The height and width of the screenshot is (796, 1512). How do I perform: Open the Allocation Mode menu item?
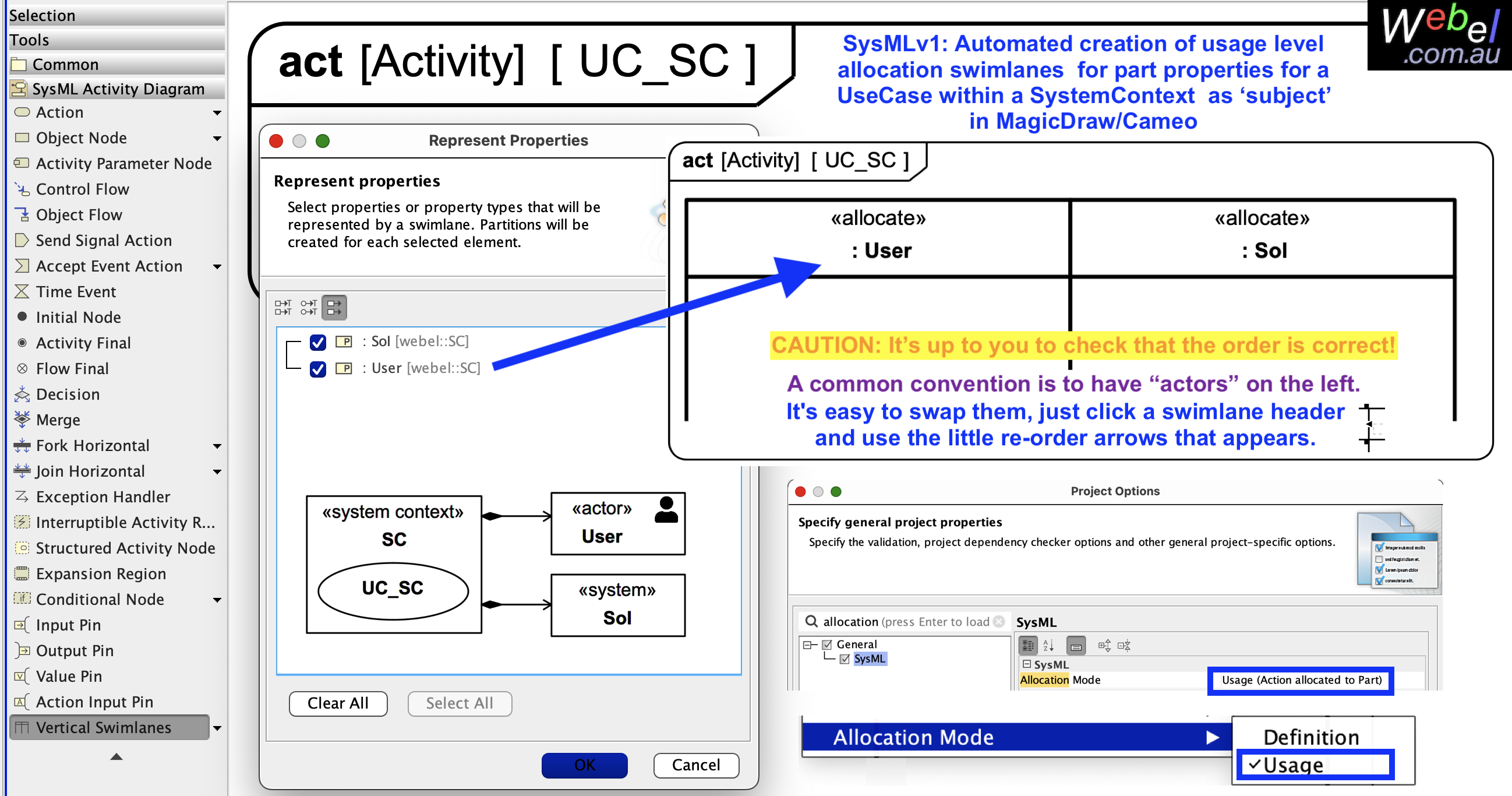pyautogui.click(x=913, y=737)
